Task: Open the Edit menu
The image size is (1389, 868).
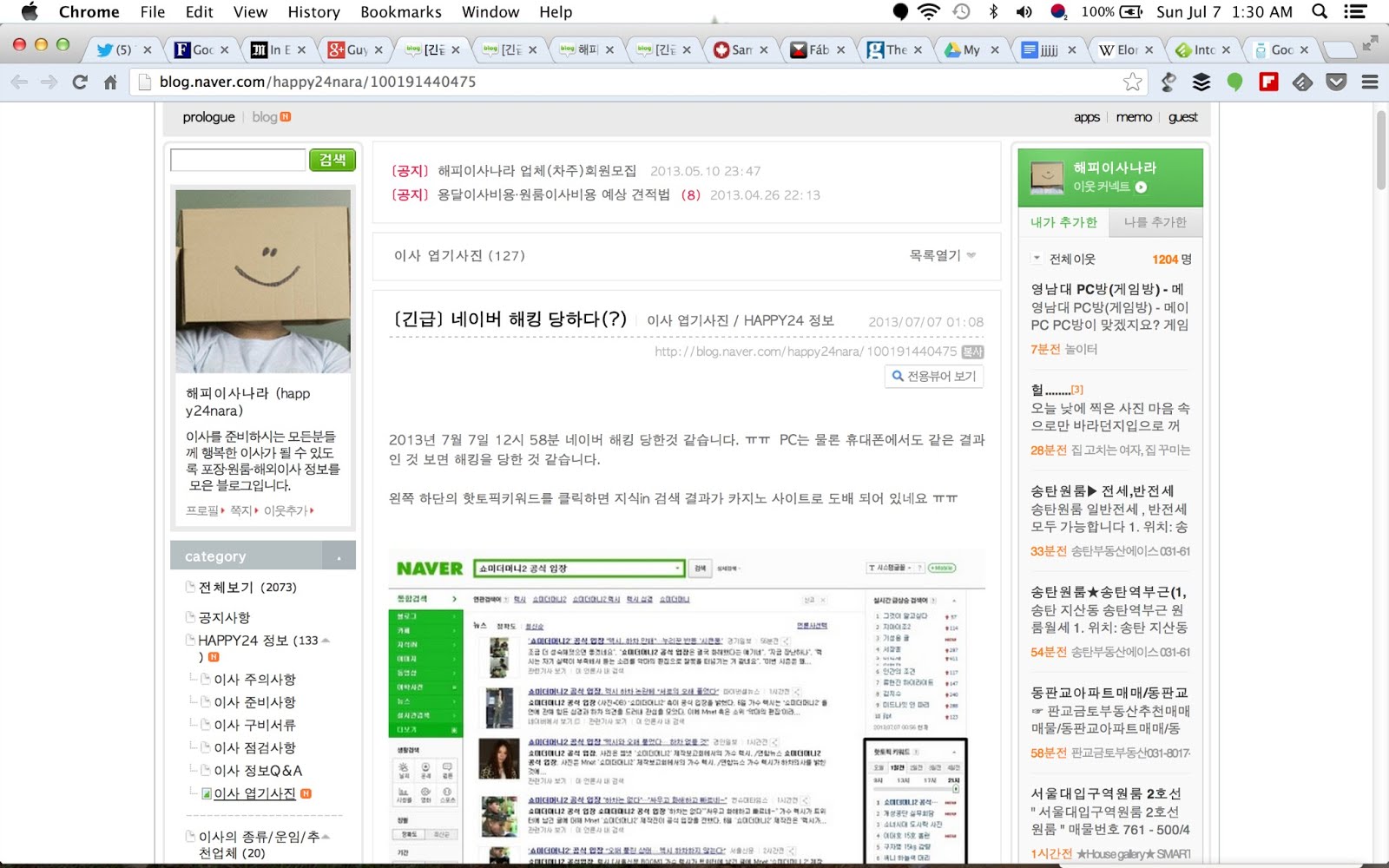Action: [x=199, y=11]
